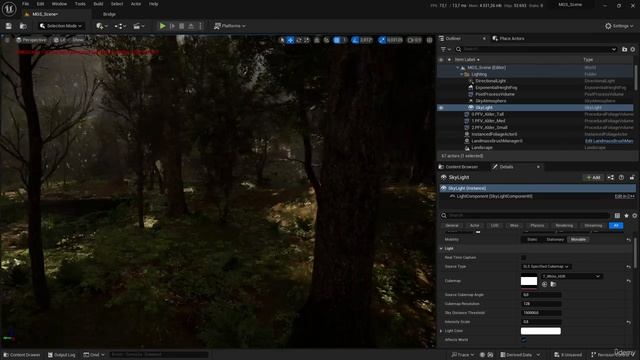Click the Add content (cube plus) toolbar icon

[102, 26]
